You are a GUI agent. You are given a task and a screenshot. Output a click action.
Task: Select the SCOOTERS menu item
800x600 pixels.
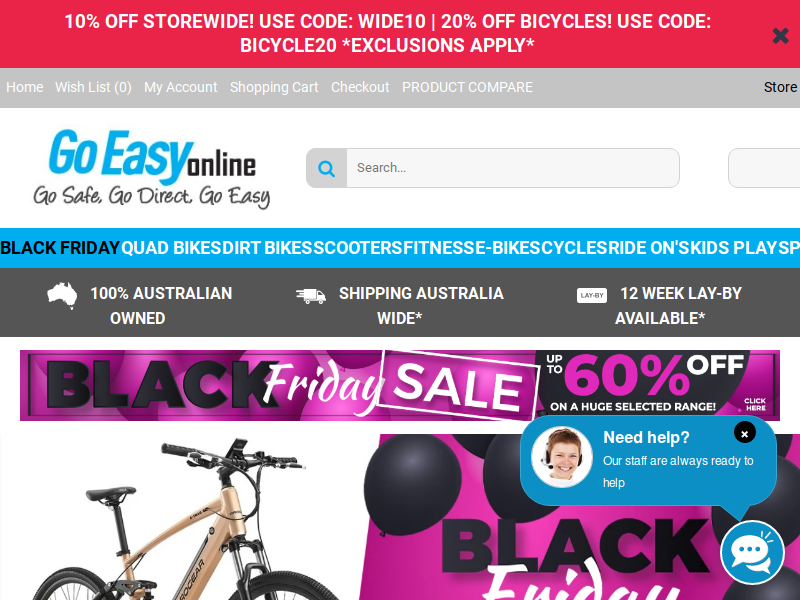358,248
